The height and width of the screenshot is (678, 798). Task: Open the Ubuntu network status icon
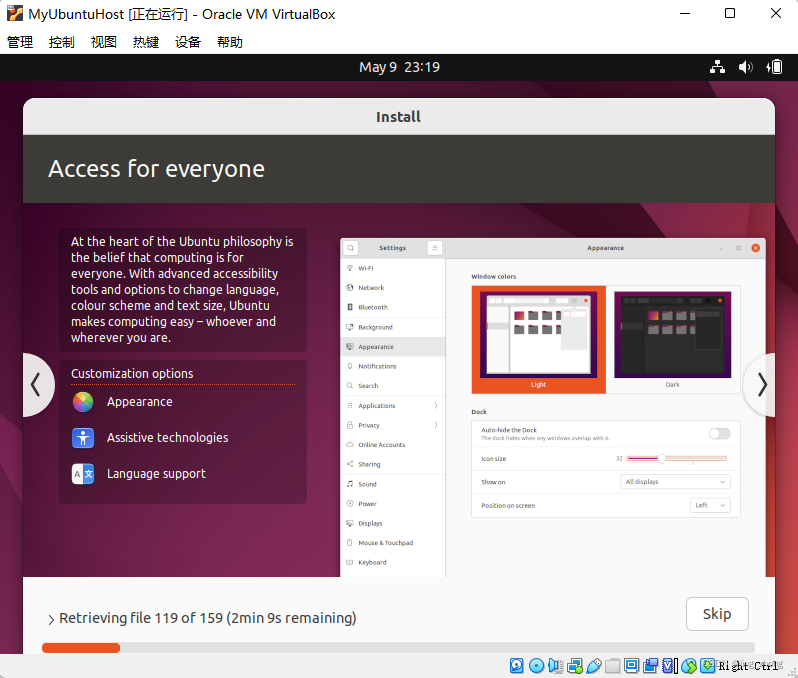(718, 67)
